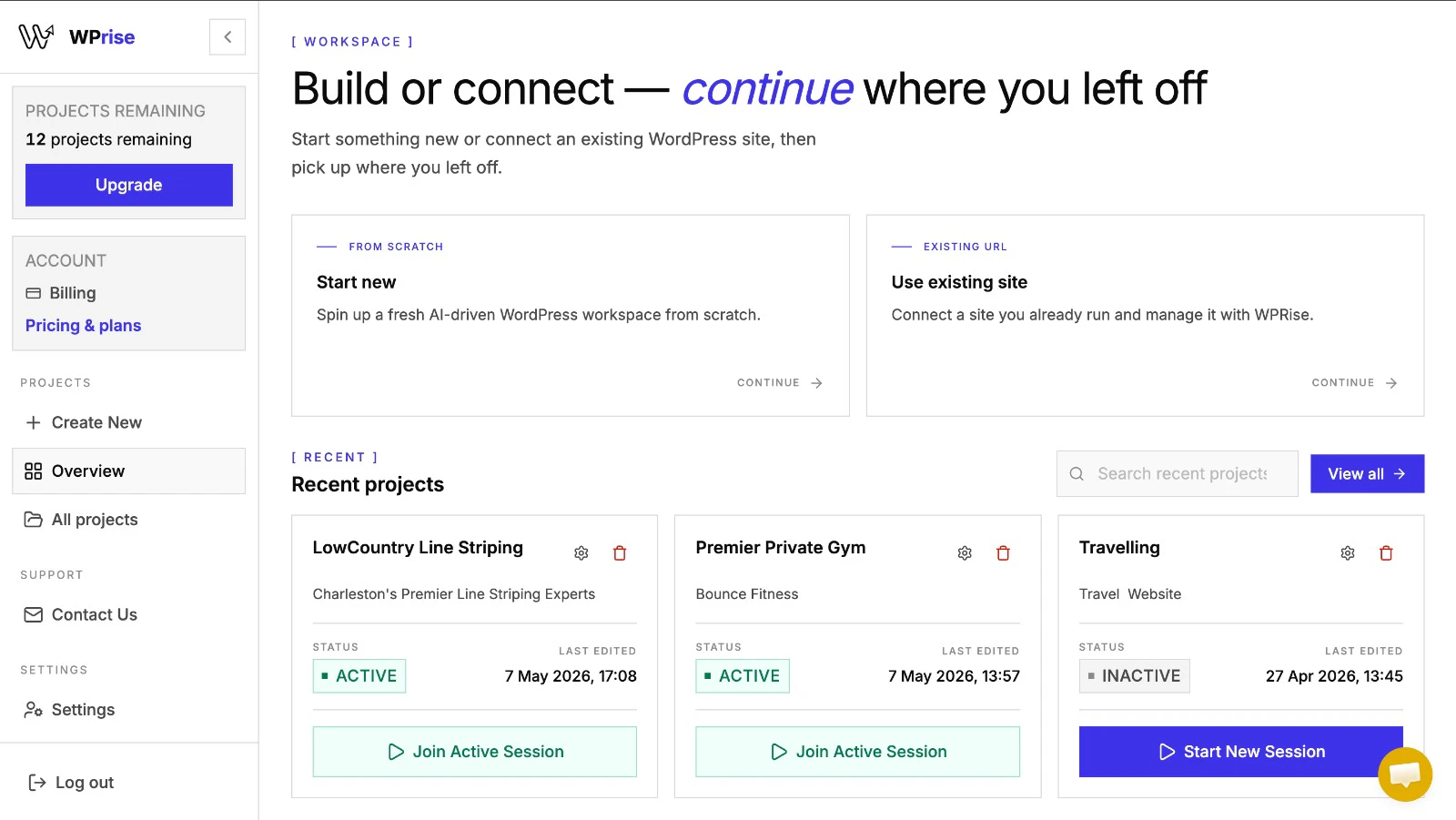The width and height of the screenshot is (1456, 820).
Task: Open the chat support bubble
Action: [1405, 774]
